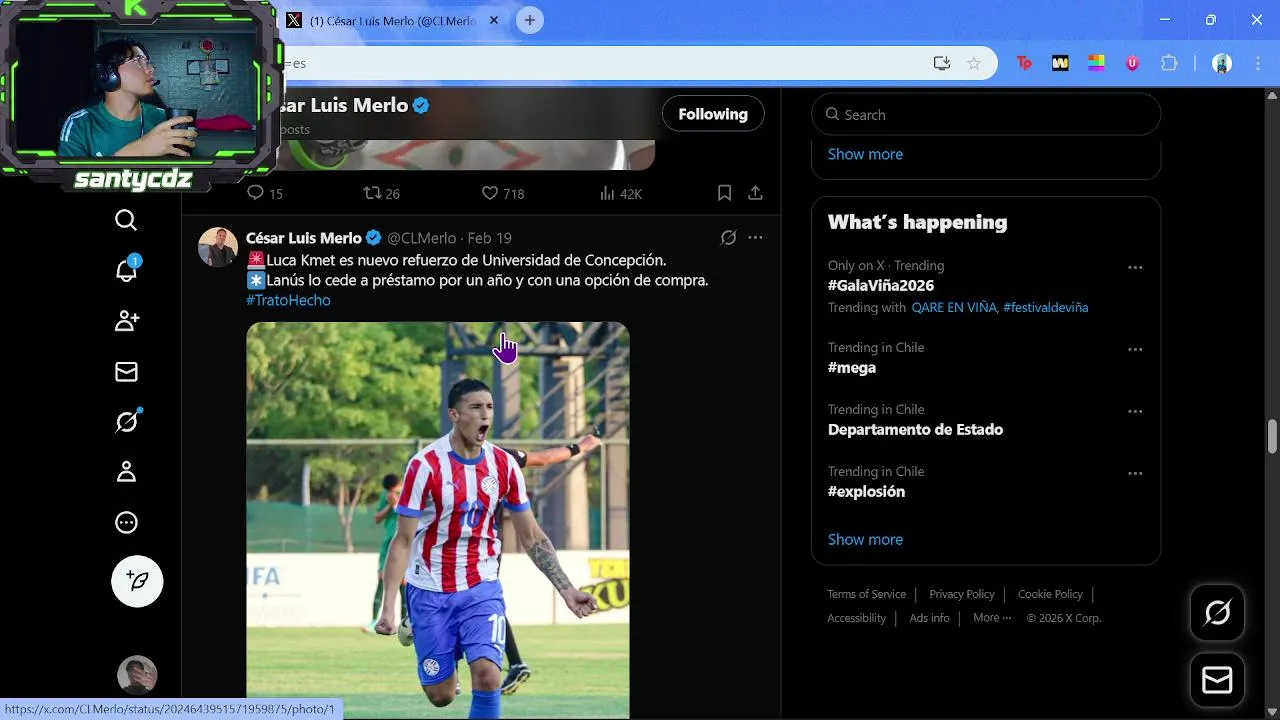Ask Grok about the Luca Kmet post
This screenshot has height=720, width=1280.
(728, 238)
